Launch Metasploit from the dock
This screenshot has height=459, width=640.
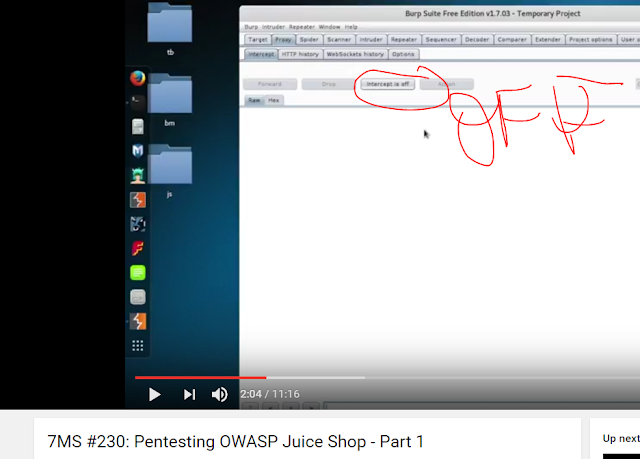pos(138,151)
